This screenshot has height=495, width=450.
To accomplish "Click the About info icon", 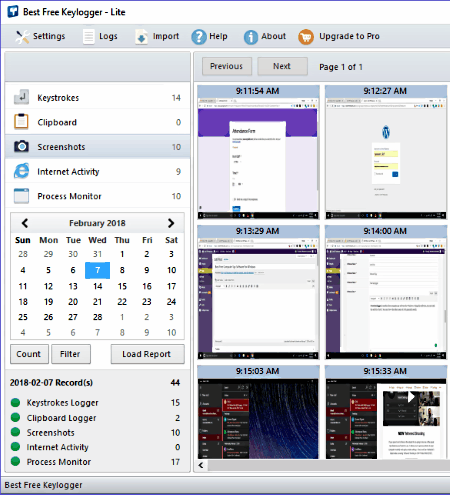I will point(251,37).
